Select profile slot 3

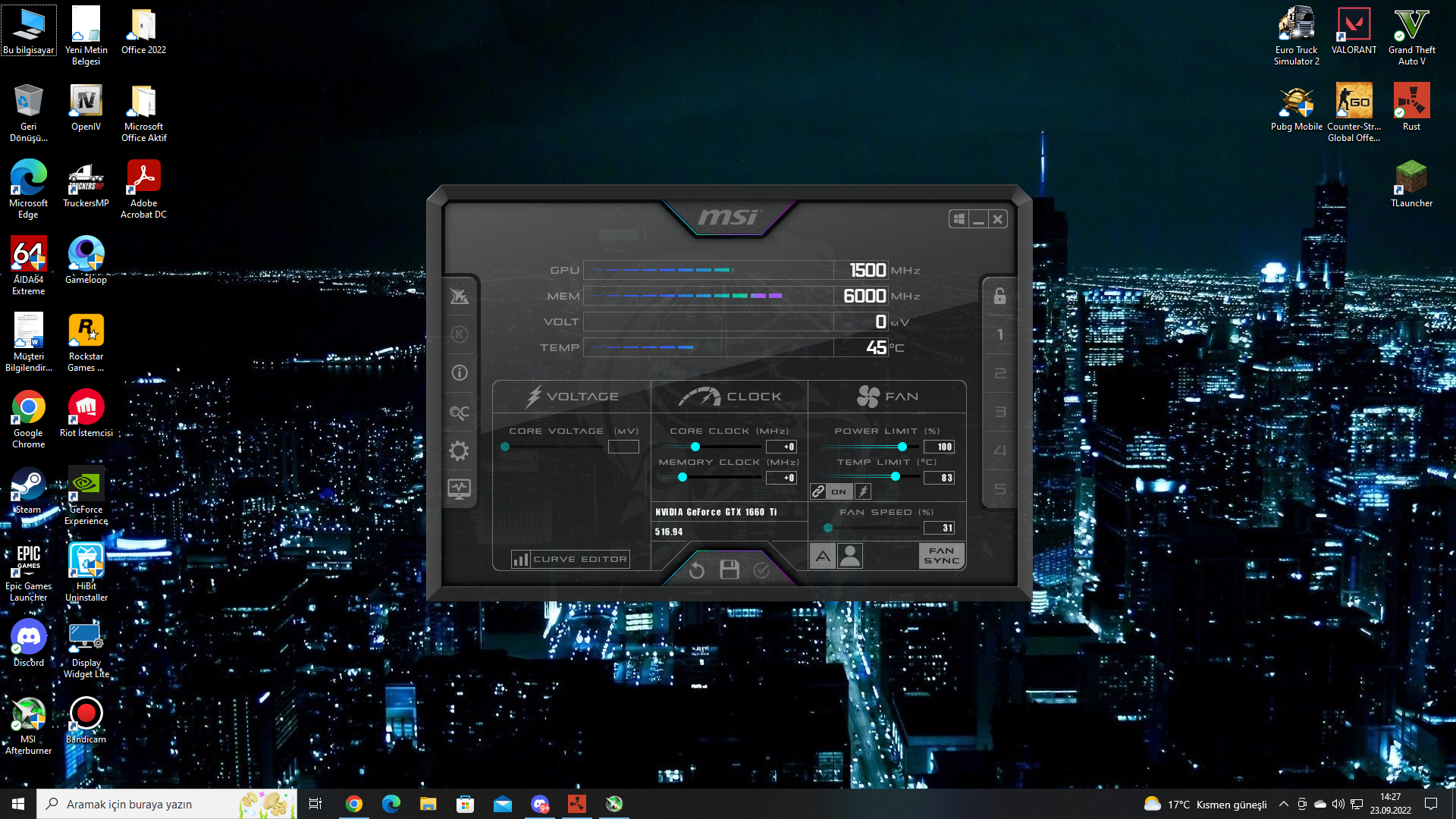tap(999, 412)
